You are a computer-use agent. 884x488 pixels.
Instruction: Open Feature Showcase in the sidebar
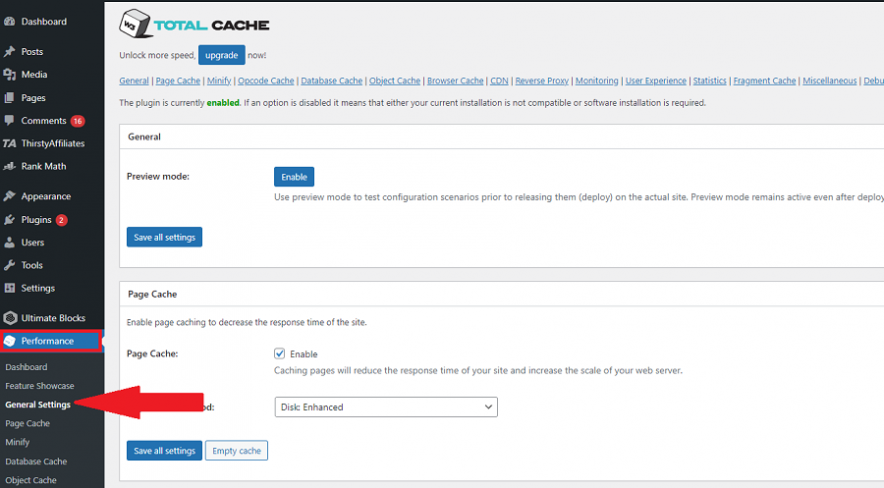coord(39,386)
